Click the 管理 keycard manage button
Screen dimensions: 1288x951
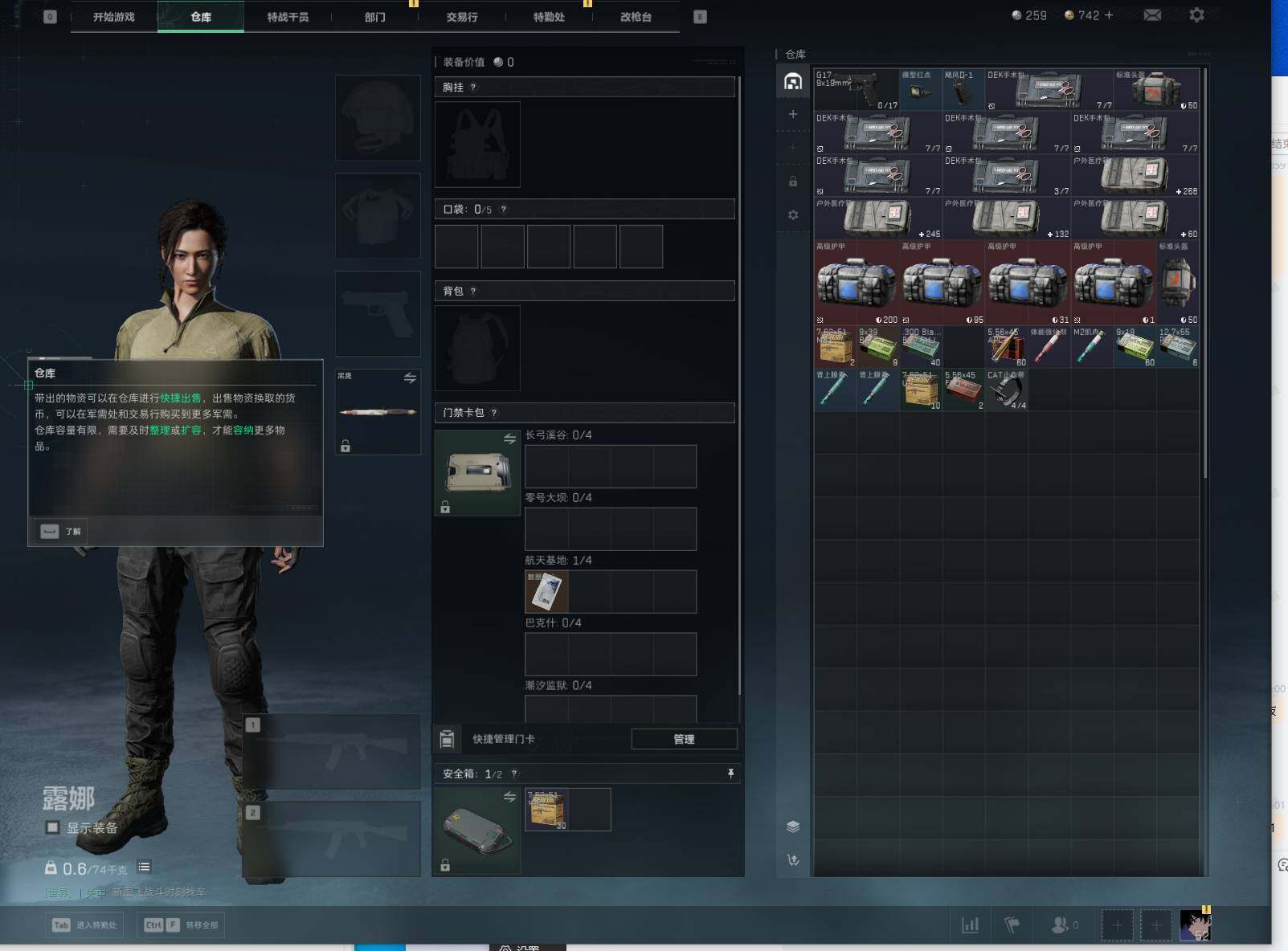pyautogui.click(x=684, y=739)
